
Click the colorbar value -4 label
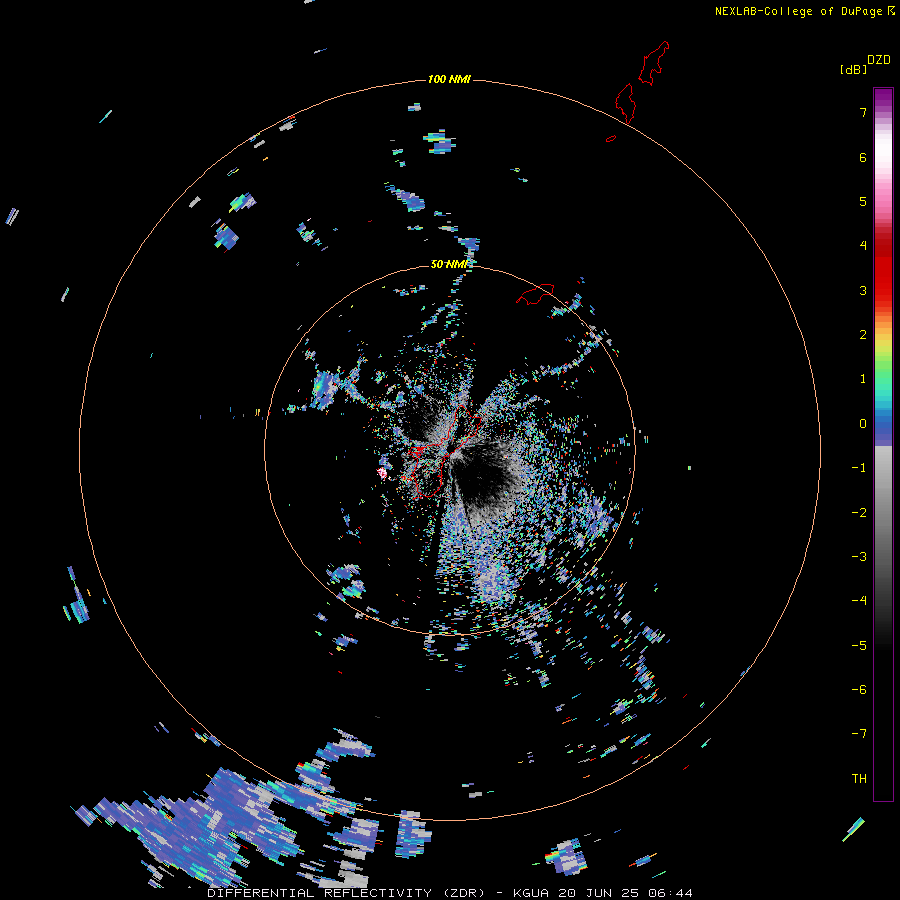coord(859,601)
